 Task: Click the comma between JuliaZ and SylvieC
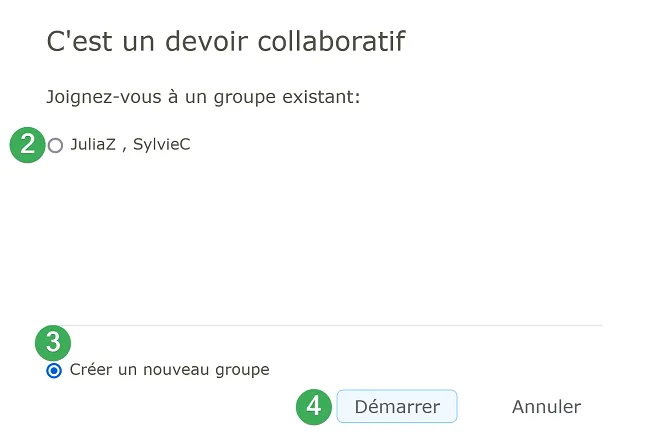coord(124,150)
